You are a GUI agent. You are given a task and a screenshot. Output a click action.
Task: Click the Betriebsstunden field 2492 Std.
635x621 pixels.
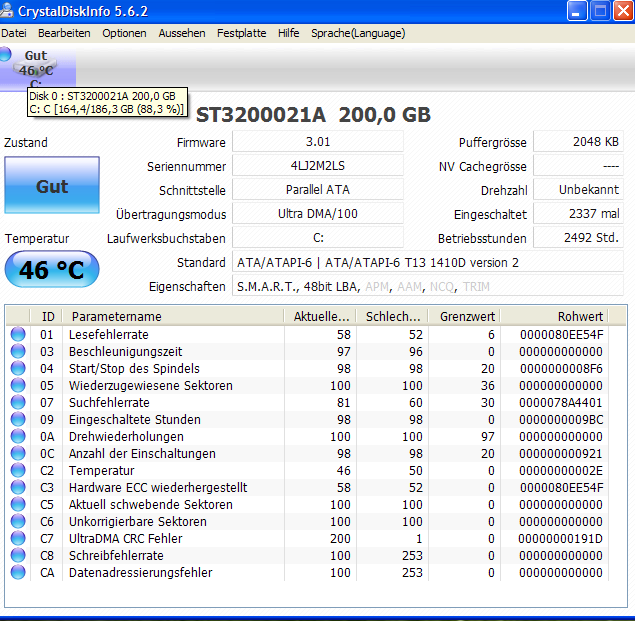(x=578, y=238)
